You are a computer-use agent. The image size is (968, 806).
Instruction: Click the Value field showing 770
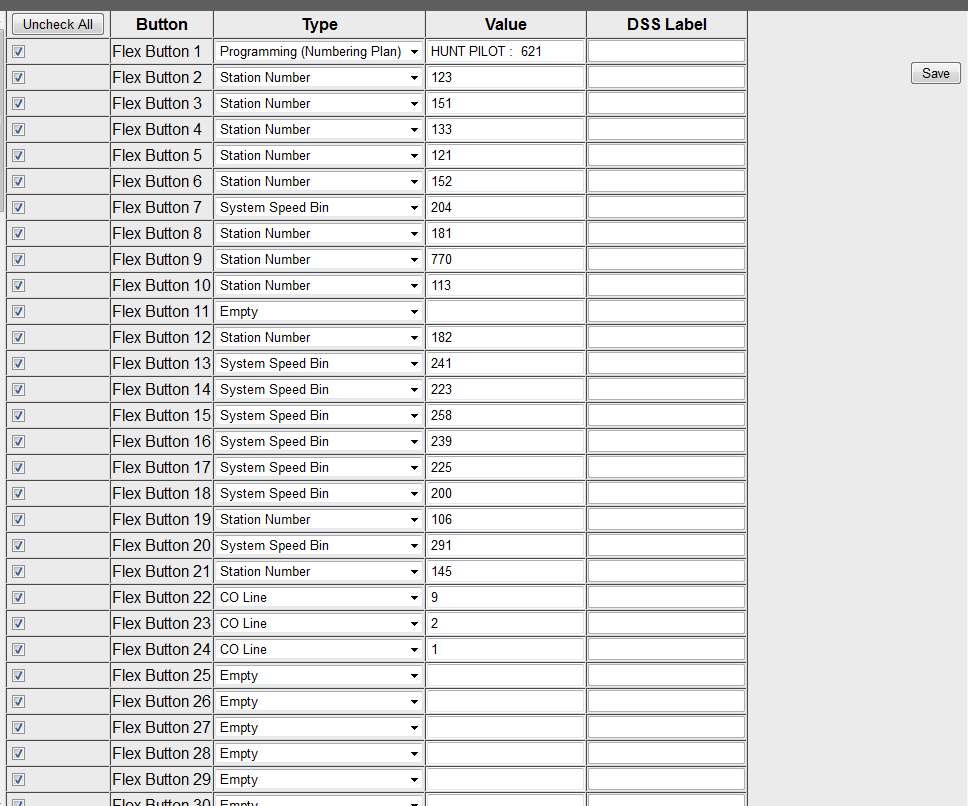coord(505,260)
